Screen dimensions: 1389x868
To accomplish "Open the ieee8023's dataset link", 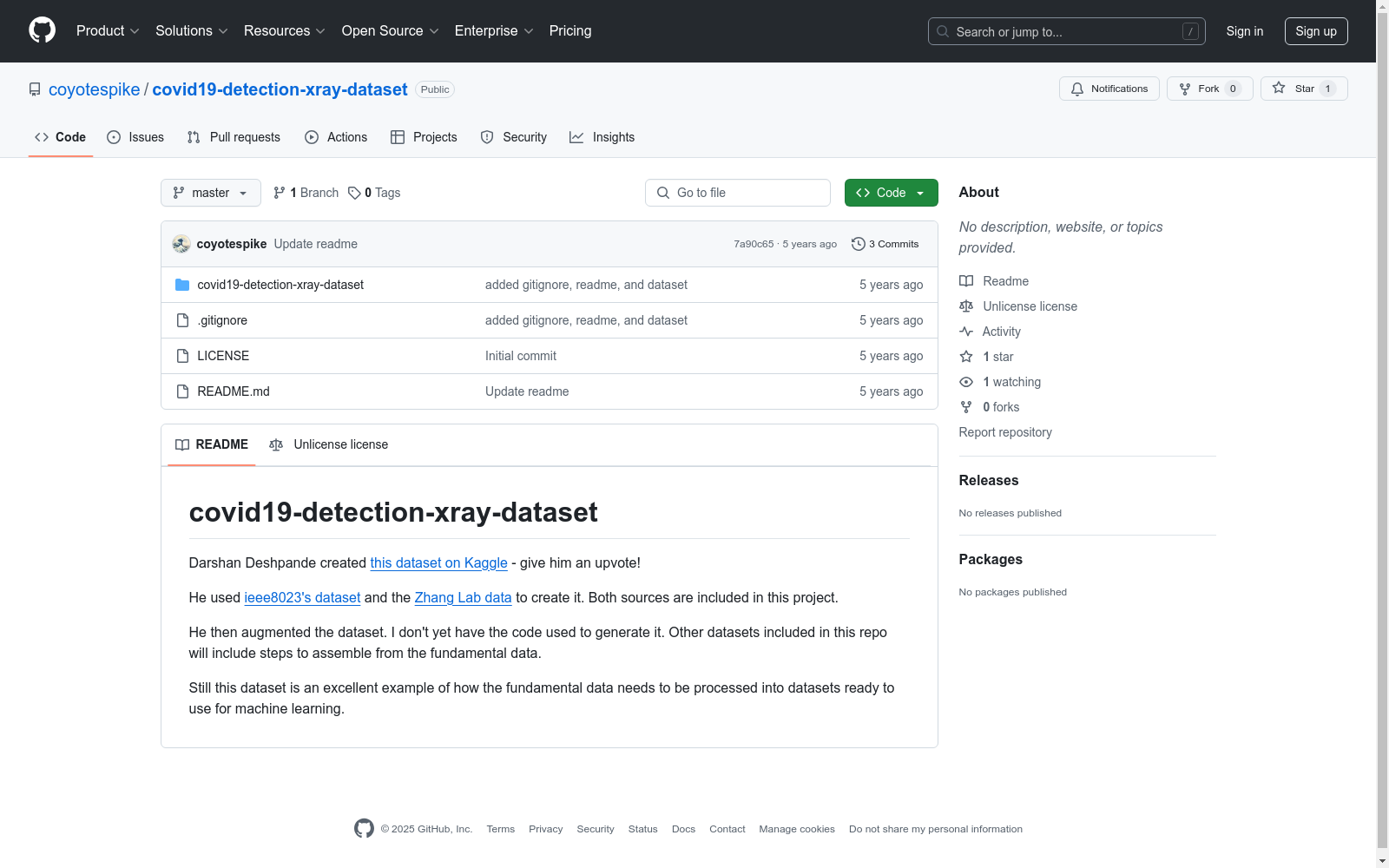I will click(302, 597).
